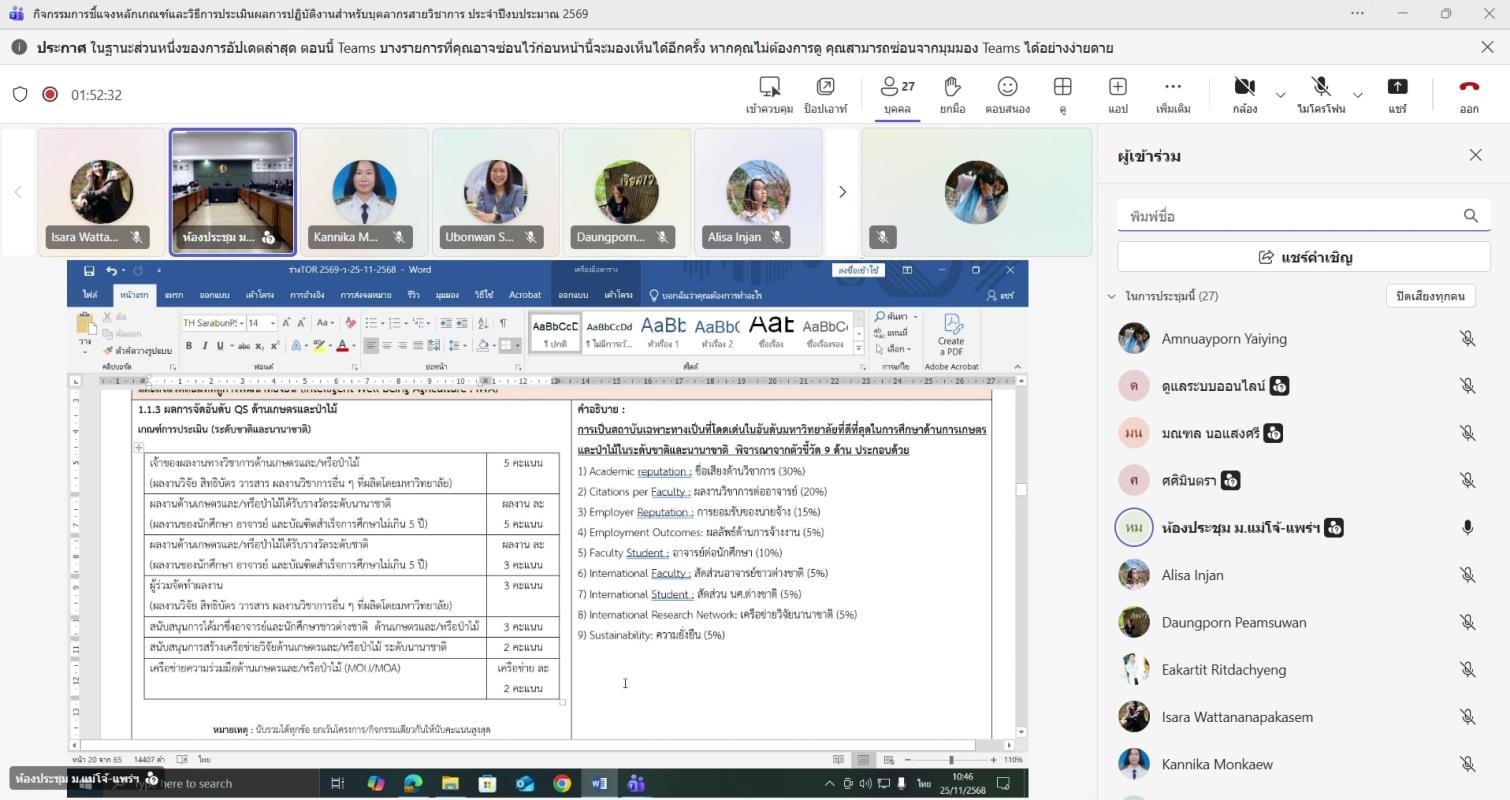This screenshot has width=1510, height=800.
Task: Click the Take control (เข้าควบคุม) icon
Action: point(769,94)
